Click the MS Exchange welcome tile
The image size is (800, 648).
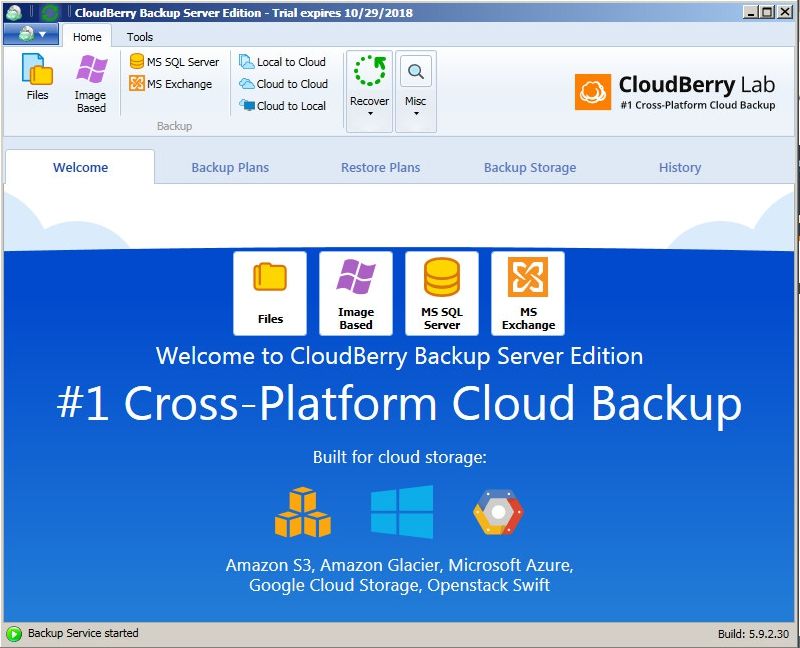[x=528, y=293]
